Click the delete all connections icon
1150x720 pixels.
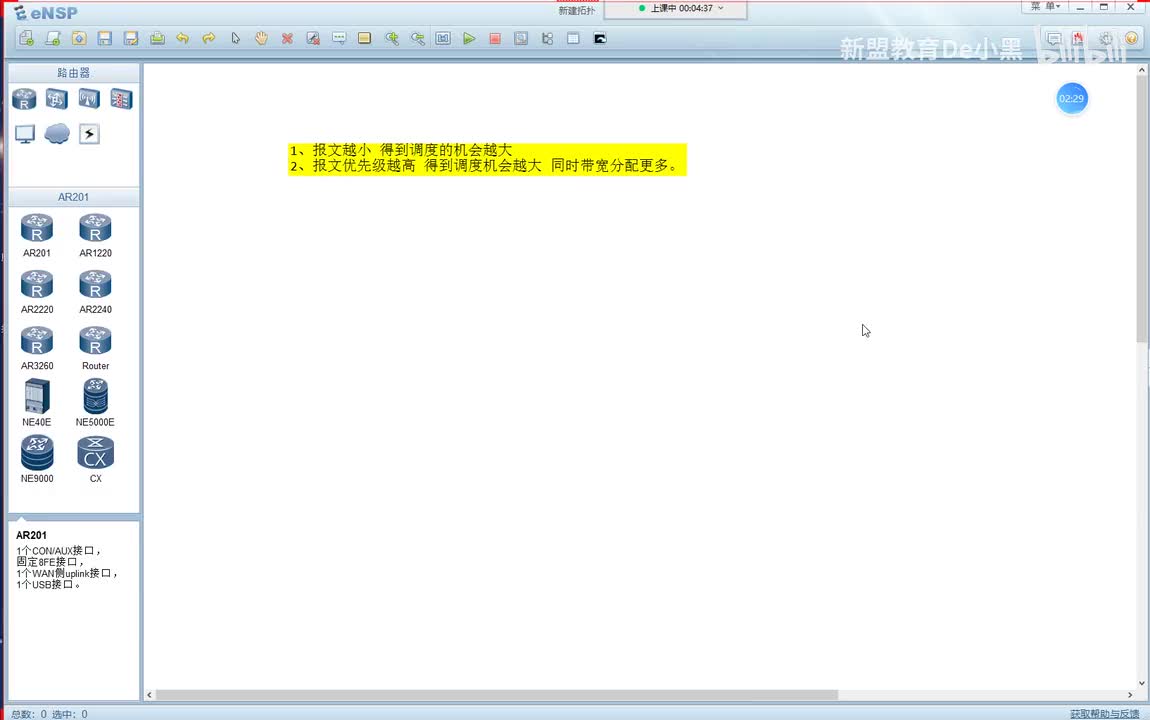tap(313, 38)
